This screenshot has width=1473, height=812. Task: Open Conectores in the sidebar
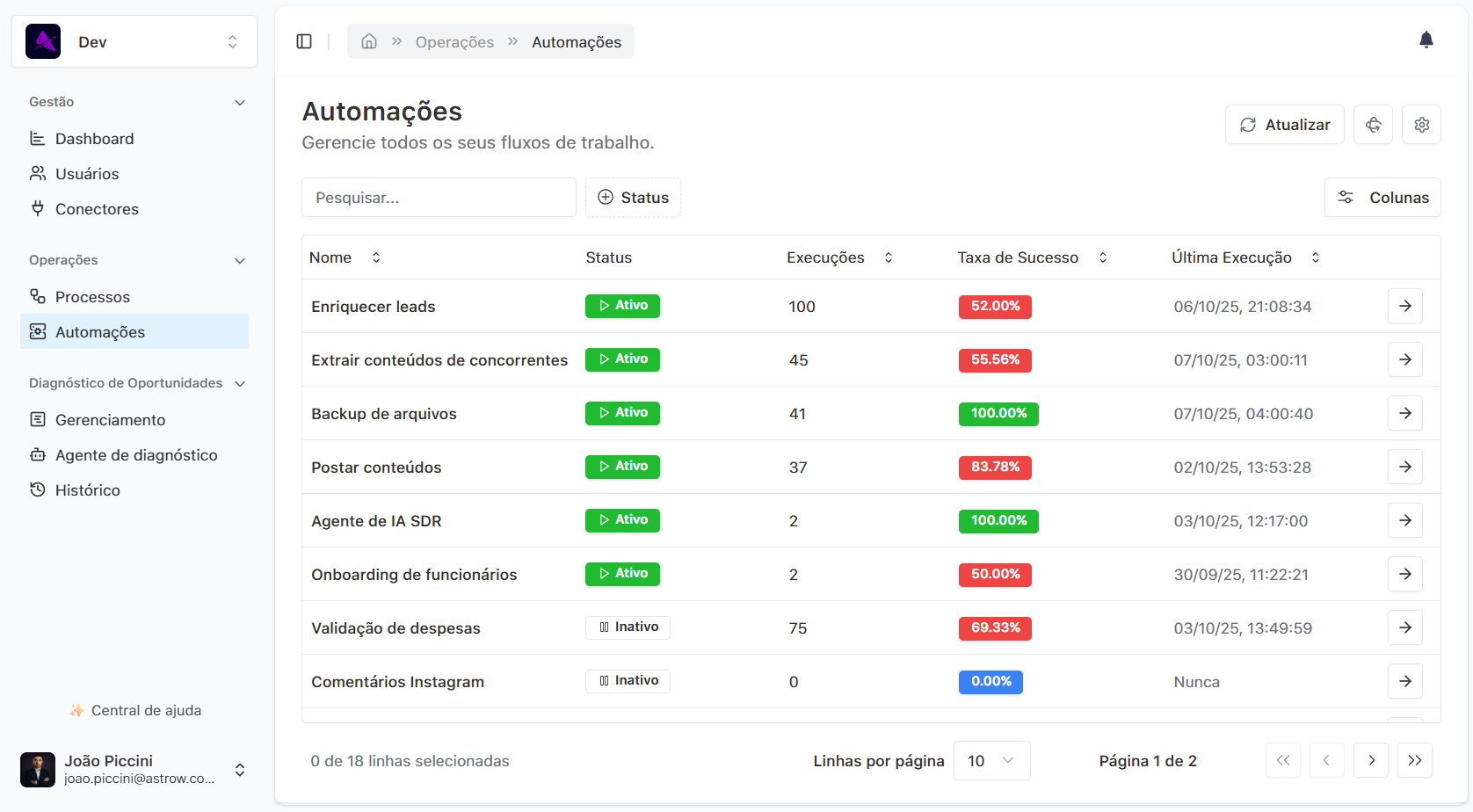coord(97,209)
